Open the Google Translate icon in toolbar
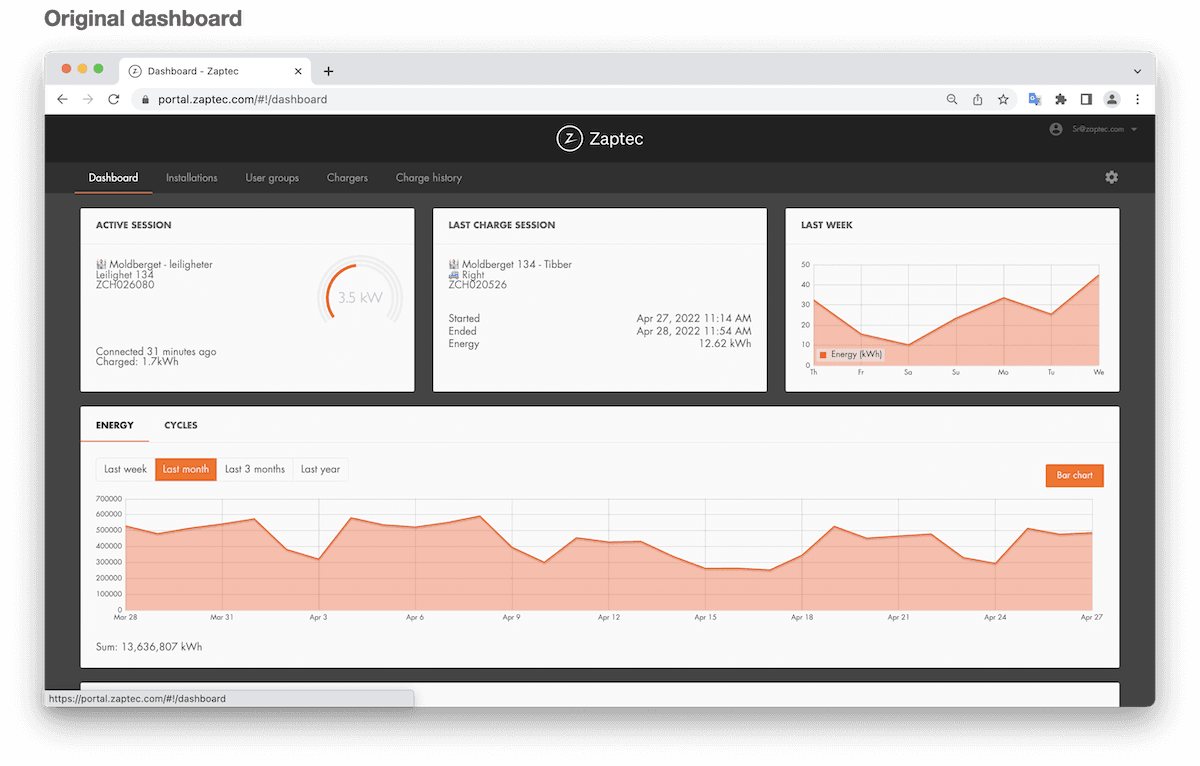The image size is (1200, 766). [1035, 99]
